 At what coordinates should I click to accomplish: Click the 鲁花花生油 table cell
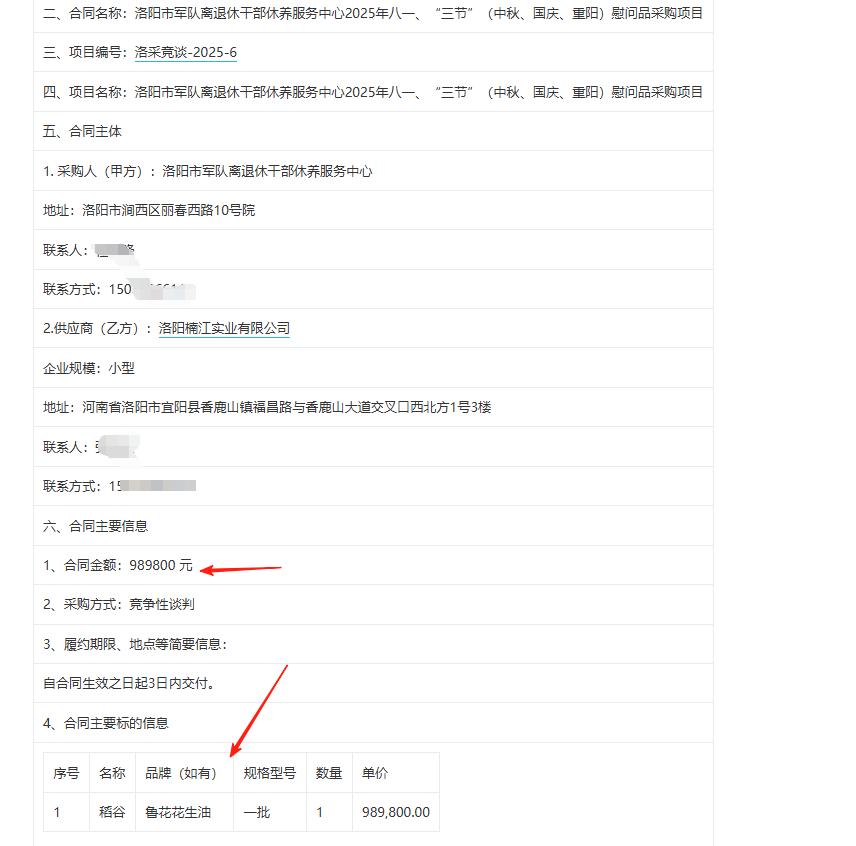pos(184,812)
